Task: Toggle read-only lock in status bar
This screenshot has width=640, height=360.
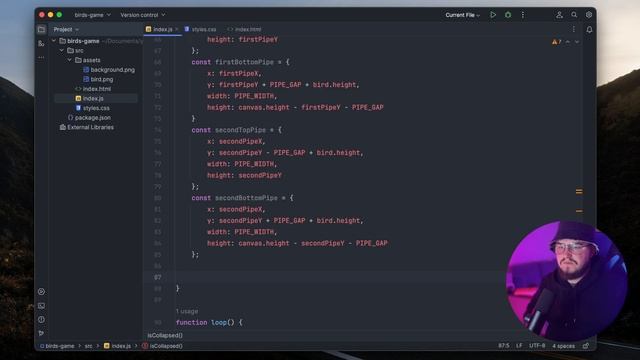Action: point(586,346)
